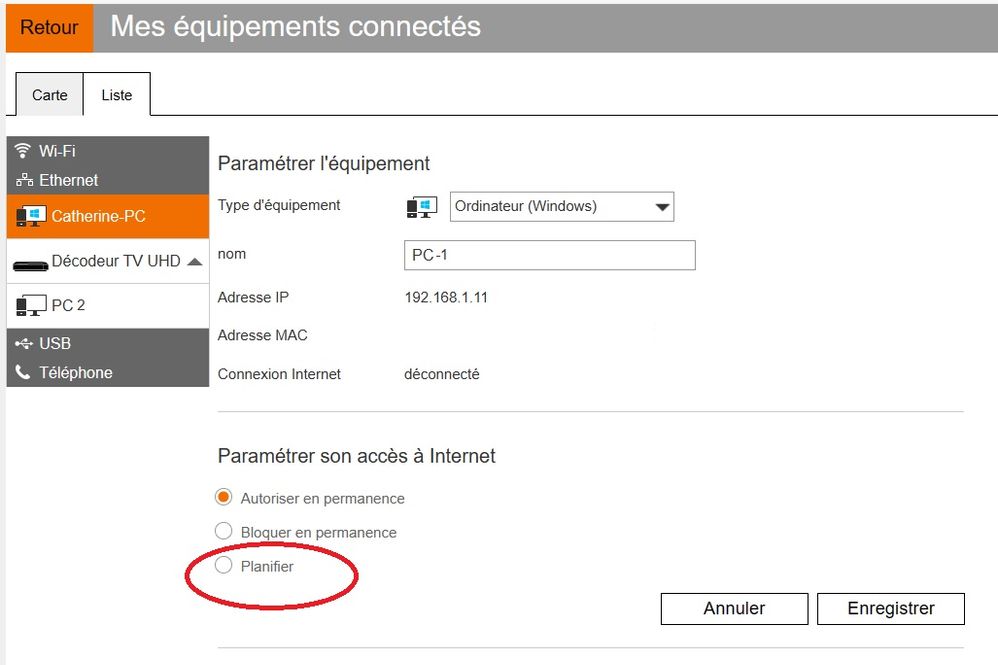Click the USB icon in the sidebar
998x665 pixels.
25,343
